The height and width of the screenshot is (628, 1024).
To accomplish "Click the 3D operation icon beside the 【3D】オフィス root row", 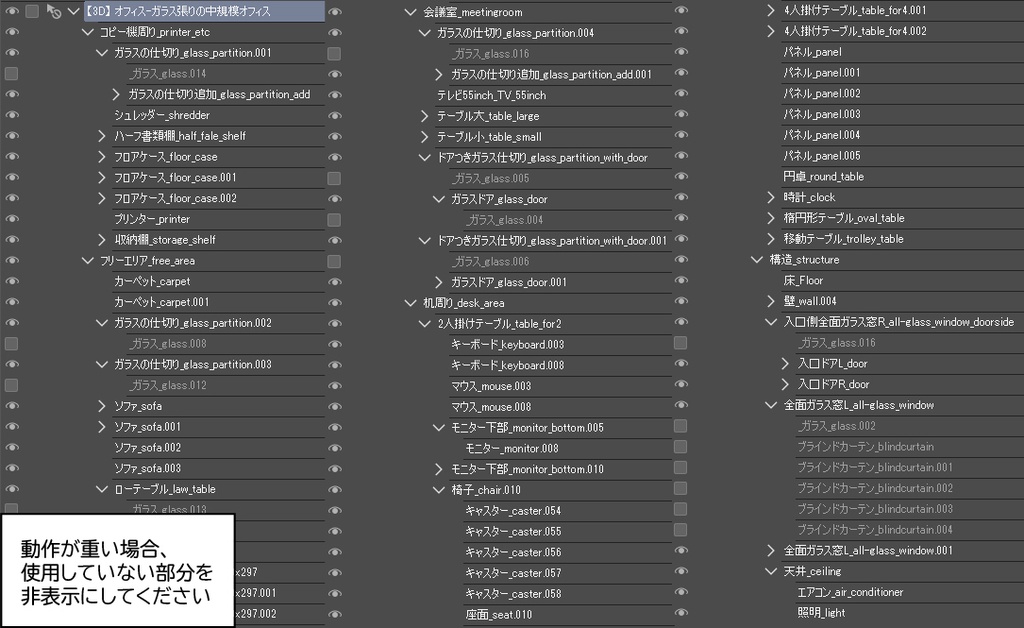I will 54,11.
